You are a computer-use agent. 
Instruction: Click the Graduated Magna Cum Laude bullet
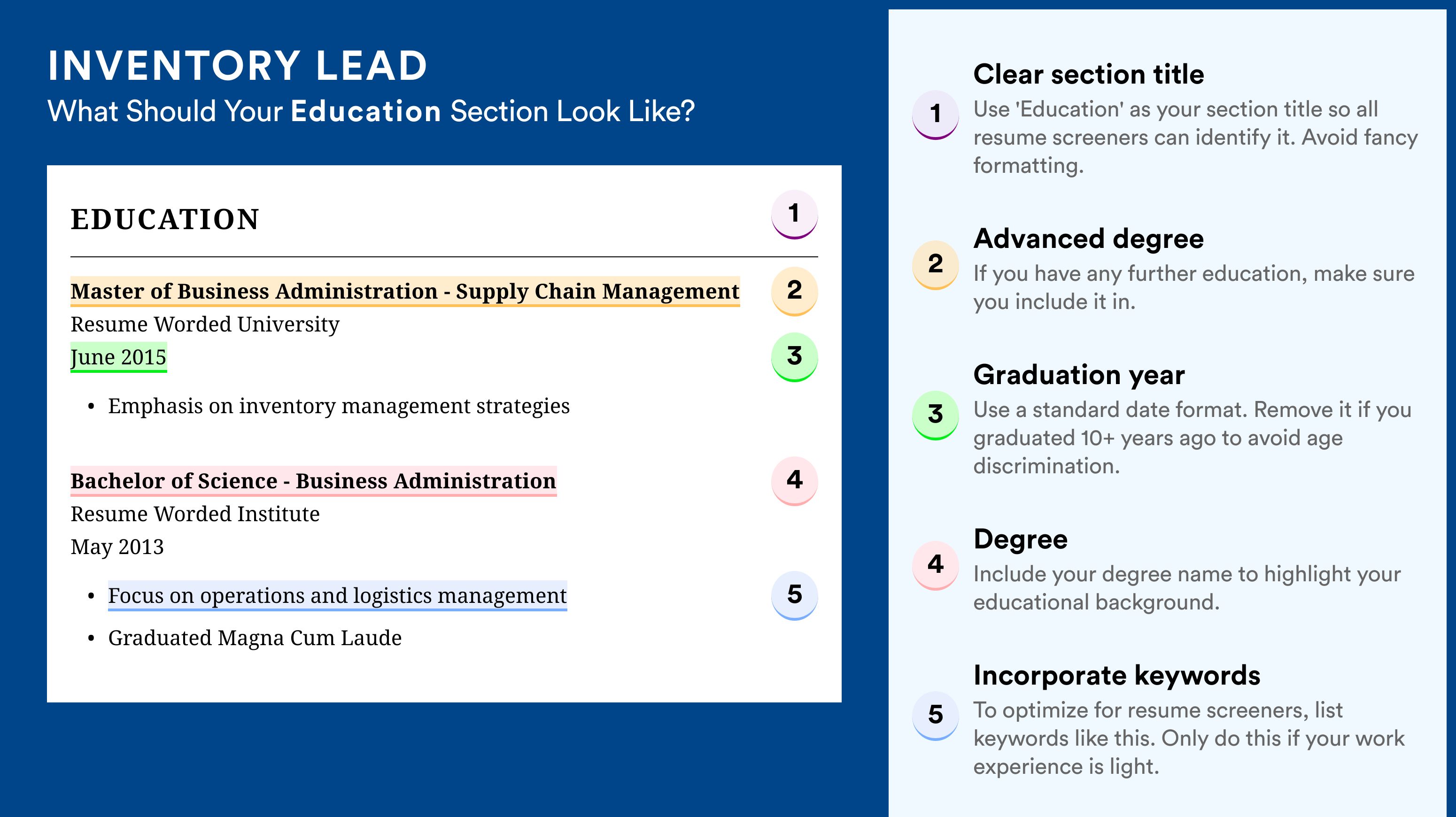[255, 638]
